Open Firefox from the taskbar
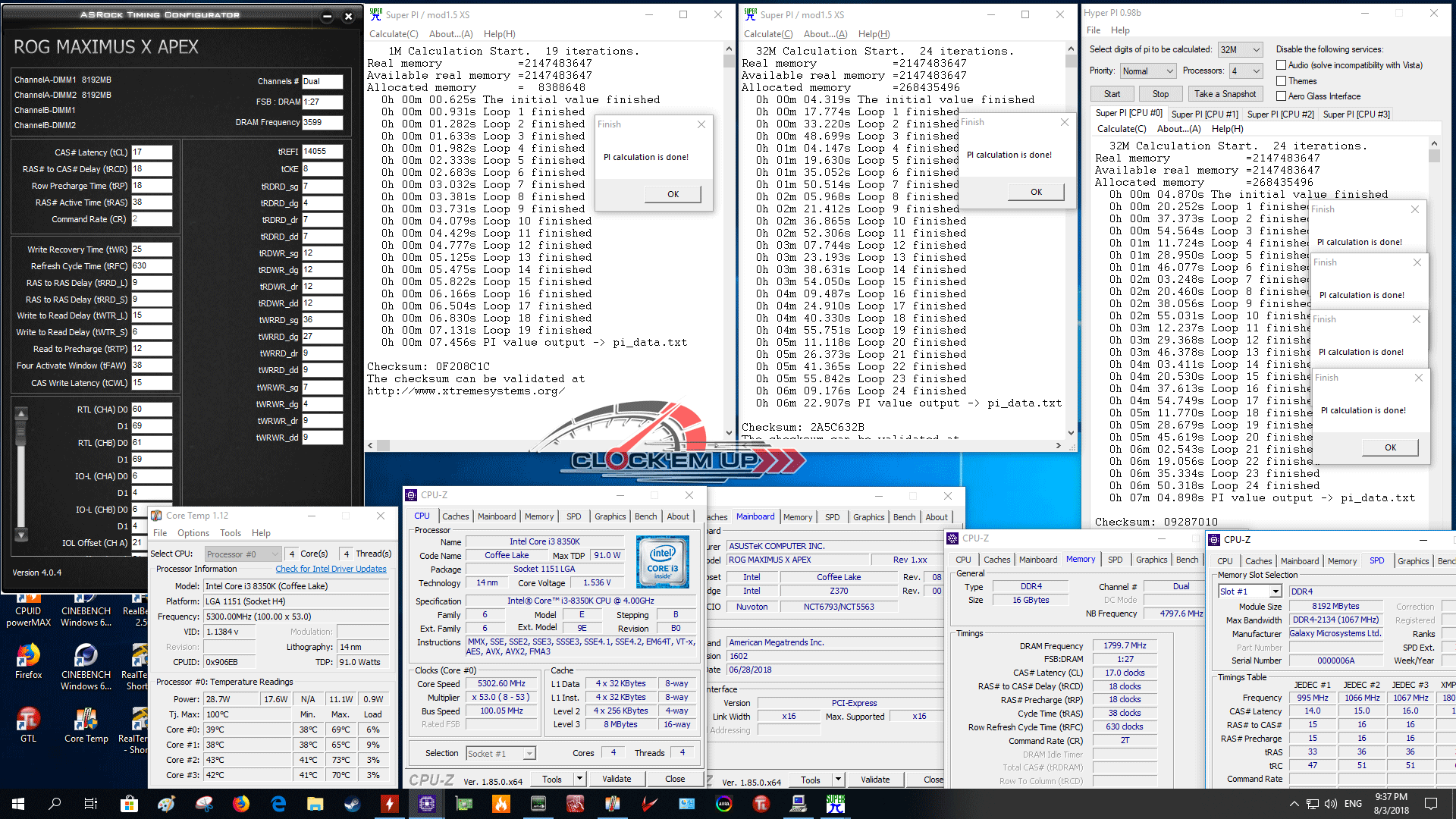The image size is (1456, 819). [x=241, y=804]
